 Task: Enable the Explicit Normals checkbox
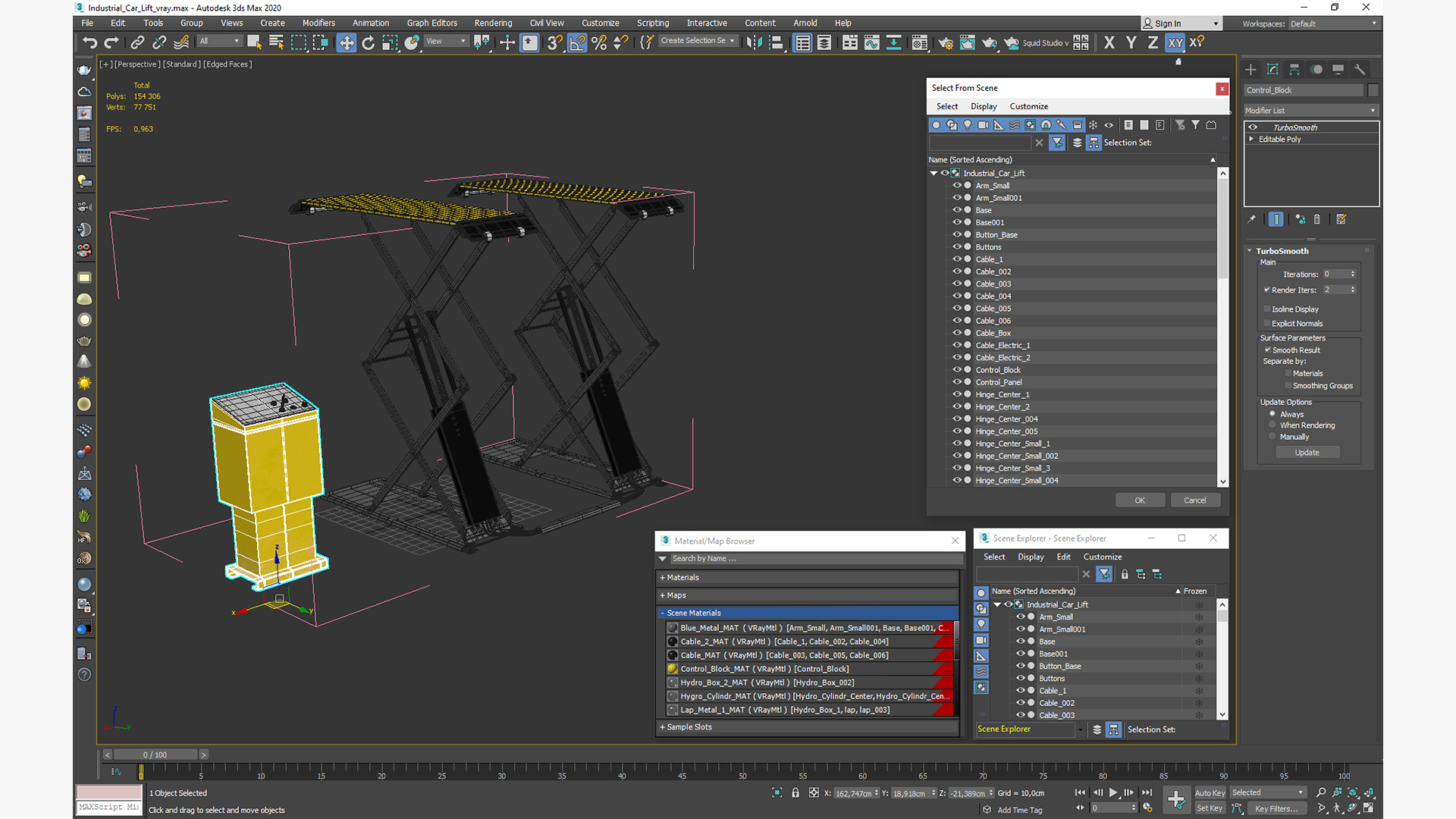point(1266,323)
